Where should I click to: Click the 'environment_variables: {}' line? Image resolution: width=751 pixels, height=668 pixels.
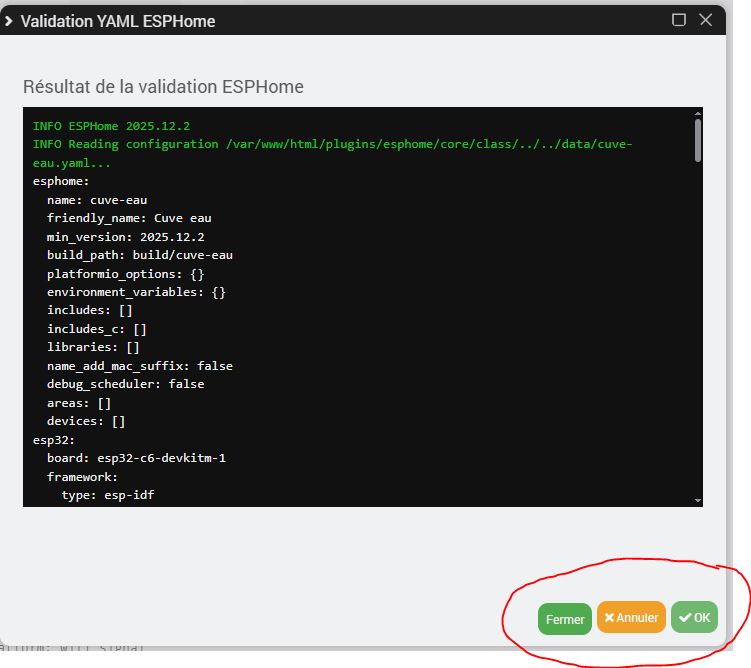pyautogui.click(x=136, y=292)
